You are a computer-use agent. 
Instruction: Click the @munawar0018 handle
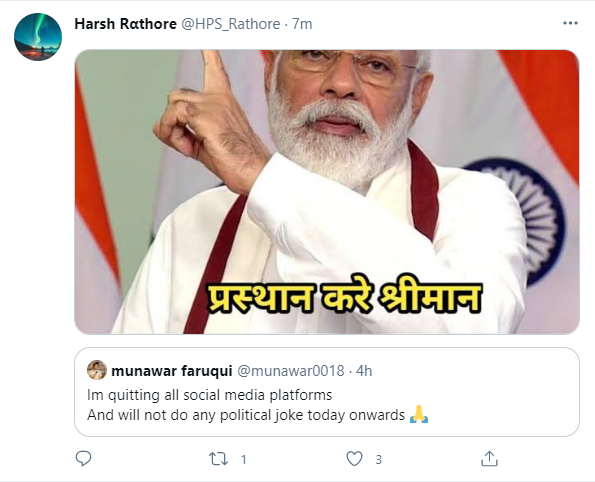[291, 371]
